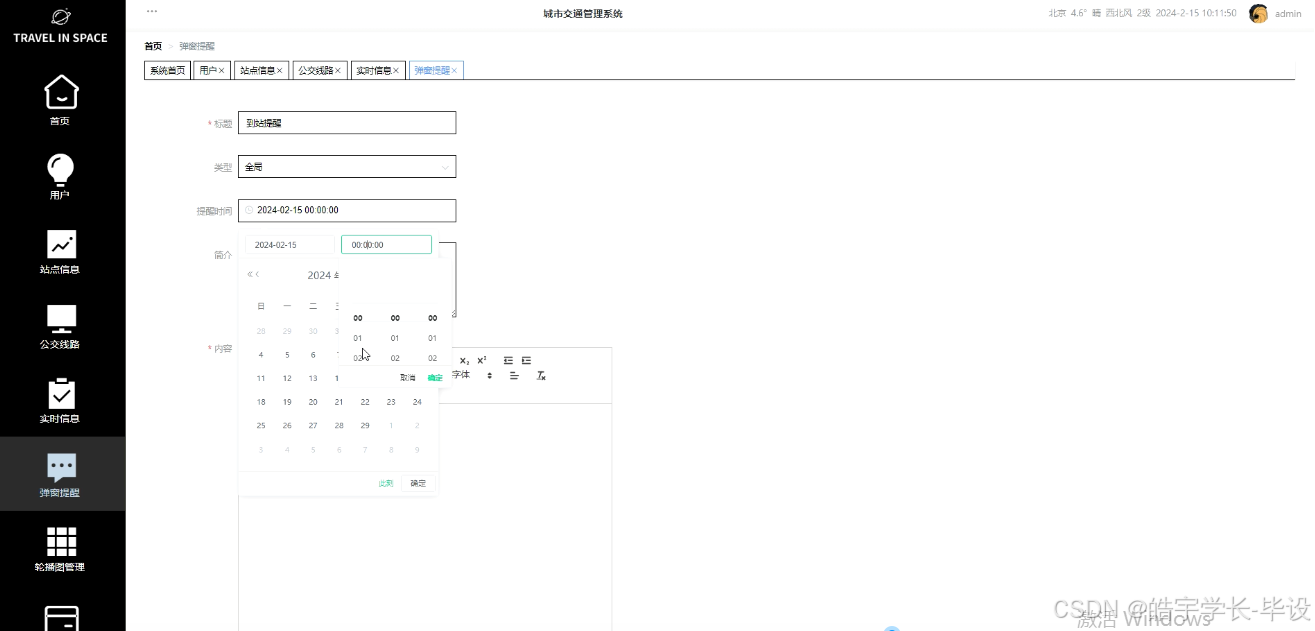
Task: Click 此刻 to set current time
Action: [x=386, y=483]
